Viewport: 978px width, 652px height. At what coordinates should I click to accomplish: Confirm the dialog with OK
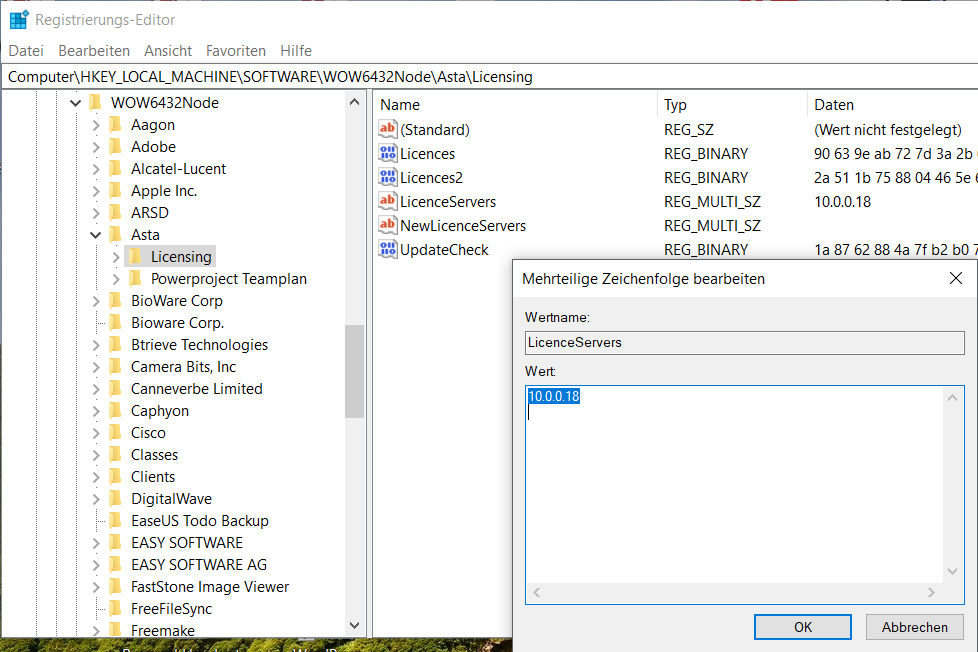tap(803, 627)
